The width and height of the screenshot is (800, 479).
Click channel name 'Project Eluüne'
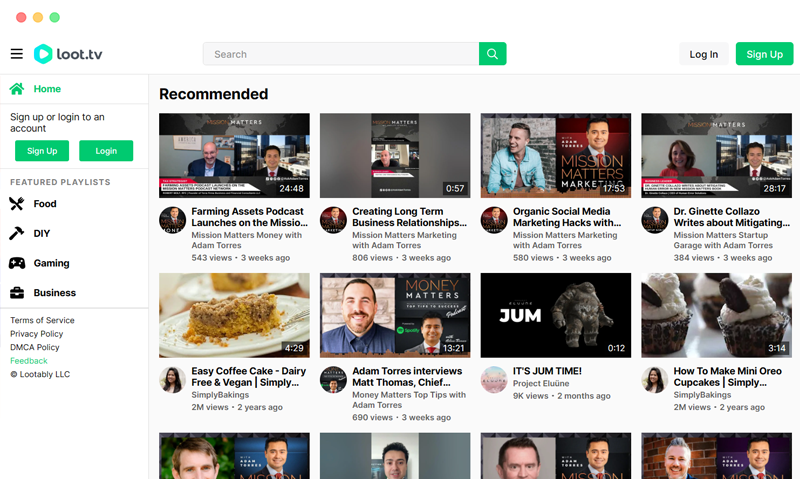[541, 384]
